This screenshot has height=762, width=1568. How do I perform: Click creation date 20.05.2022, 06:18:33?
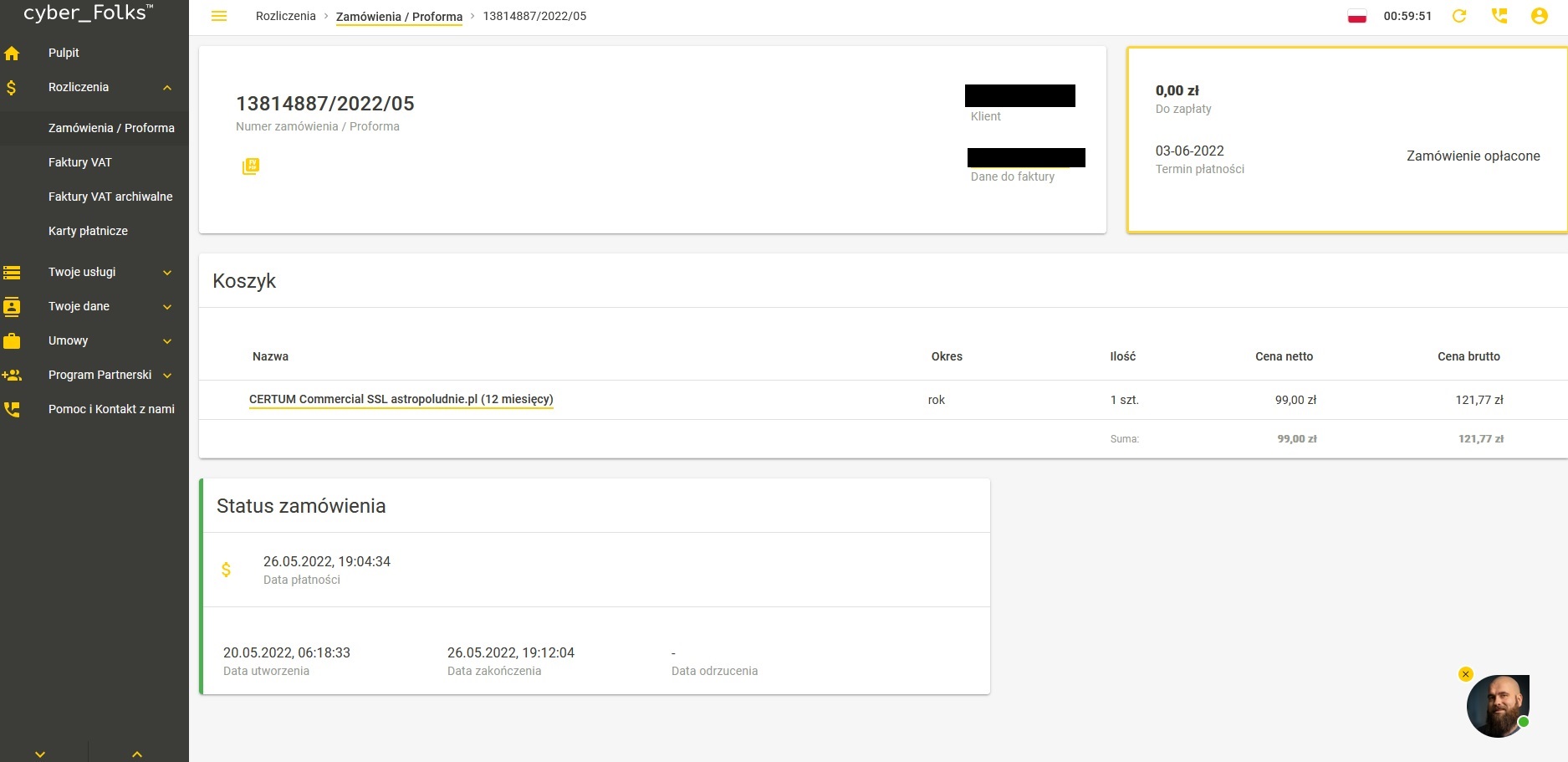pyautogui.click(x=287, y=652)
